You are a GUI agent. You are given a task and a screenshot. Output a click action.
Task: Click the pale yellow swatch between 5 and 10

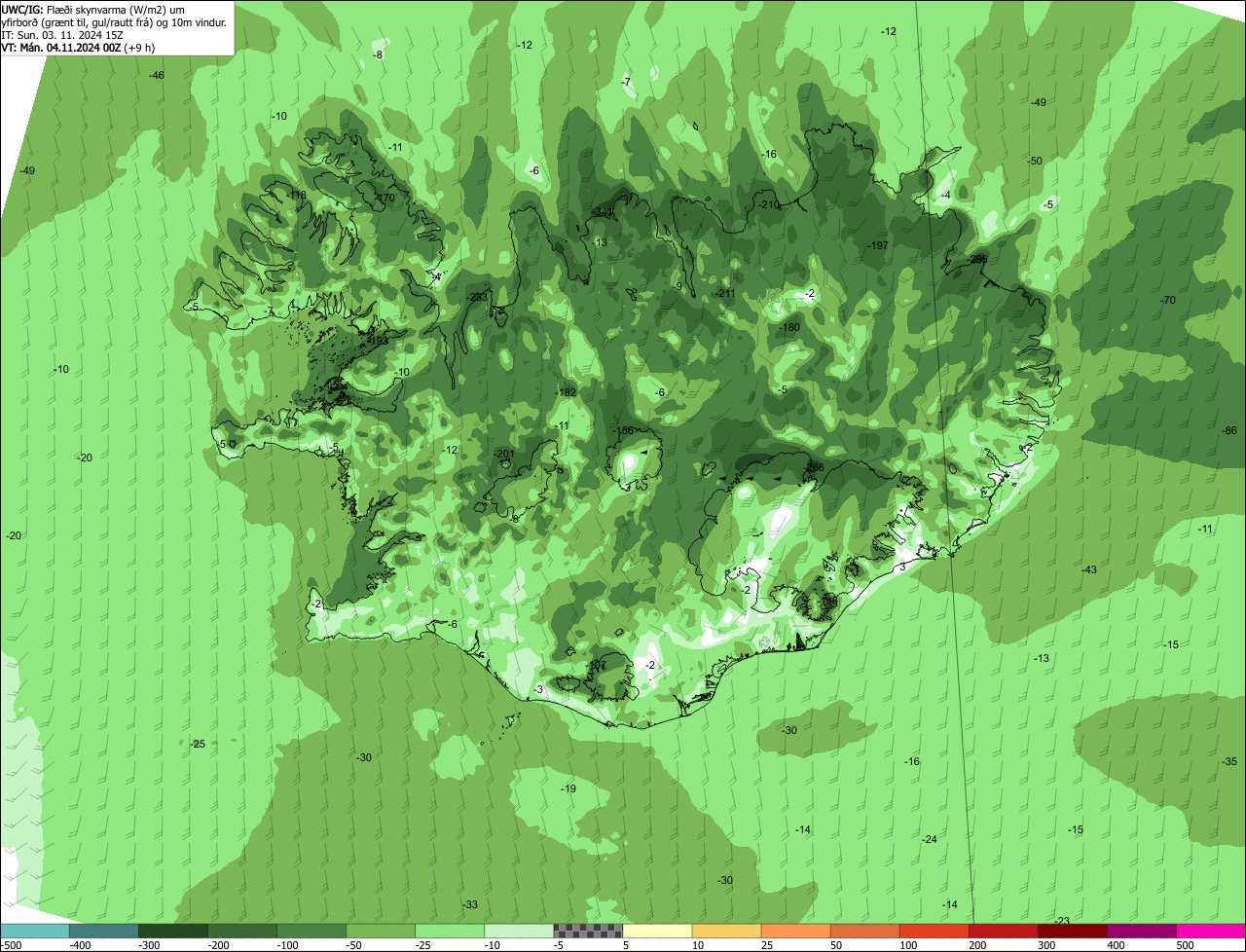[x=657, y=932]
